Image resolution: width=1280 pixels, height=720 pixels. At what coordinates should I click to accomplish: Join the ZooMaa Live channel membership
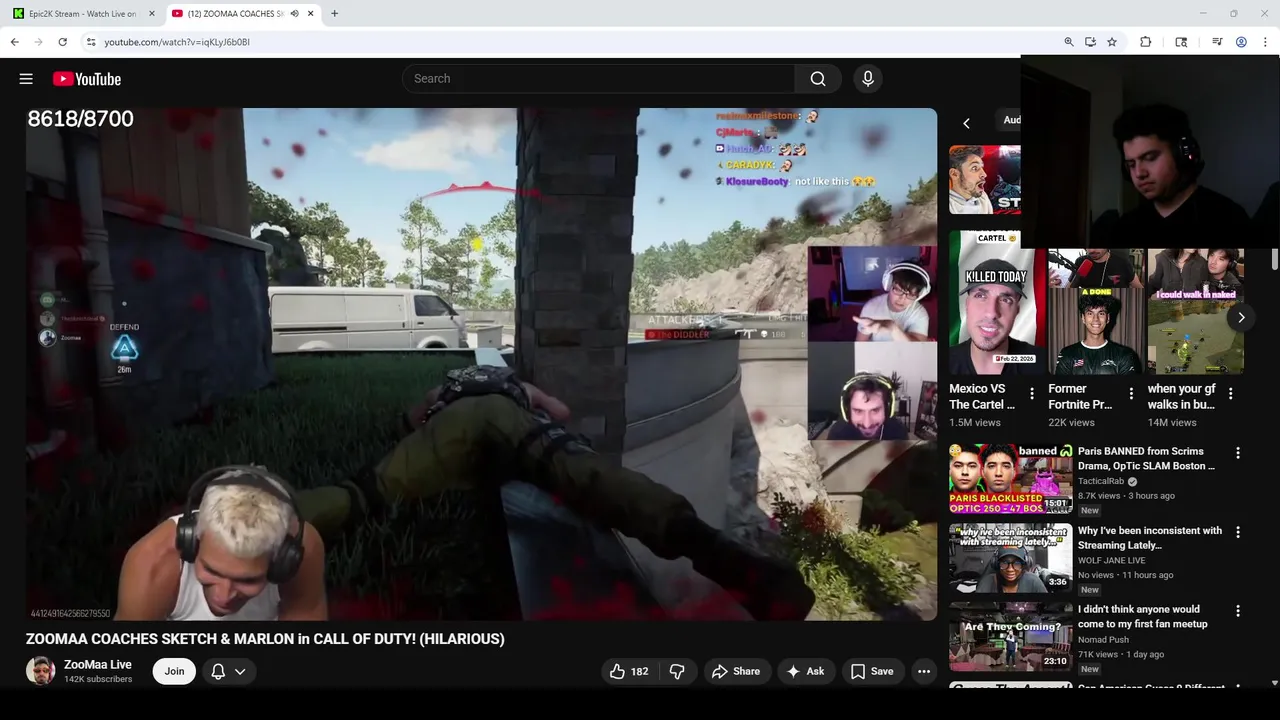[x=174, y=671]
